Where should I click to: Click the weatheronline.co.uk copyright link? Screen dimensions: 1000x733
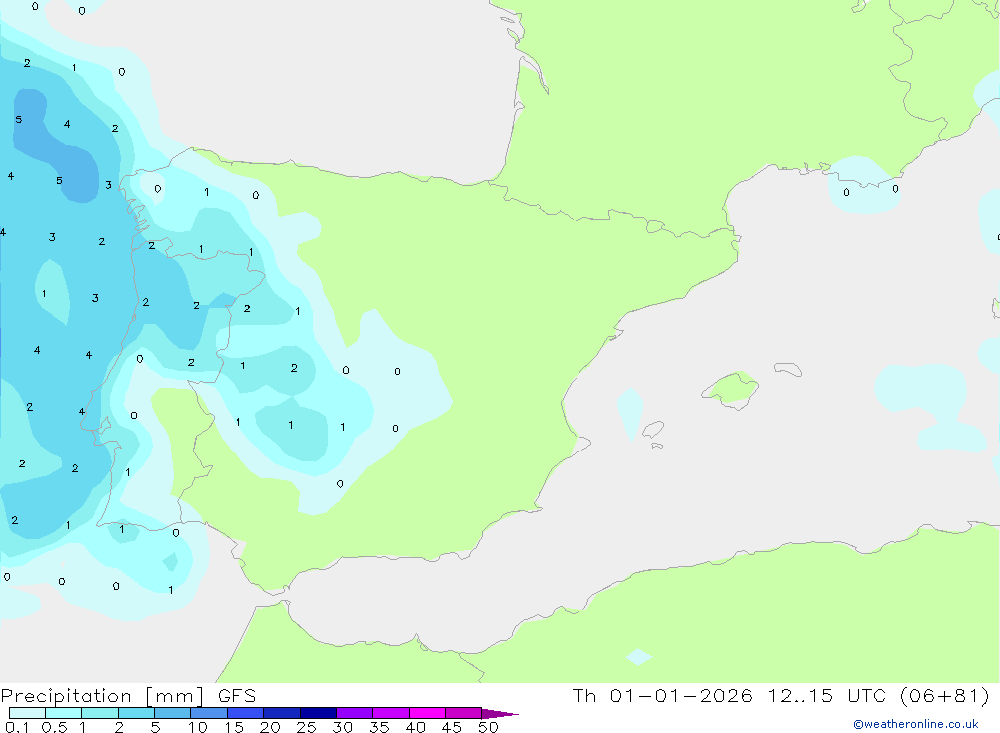click(915, 724)
